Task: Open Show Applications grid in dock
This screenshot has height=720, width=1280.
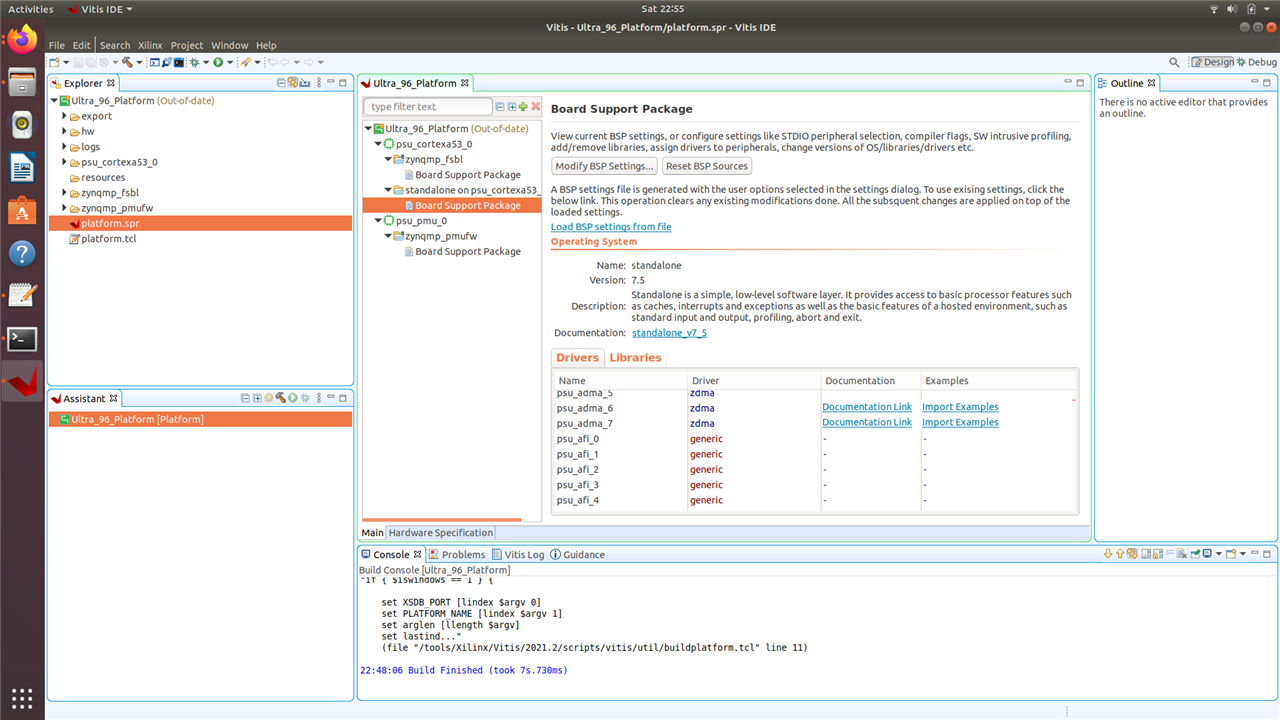Action: (22, 697)
